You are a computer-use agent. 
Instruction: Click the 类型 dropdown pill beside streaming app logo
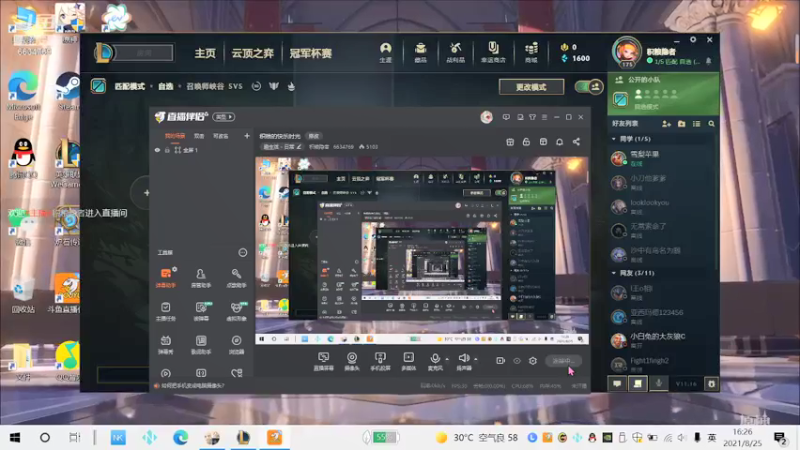pyautogui.click(x=223, y=117)
